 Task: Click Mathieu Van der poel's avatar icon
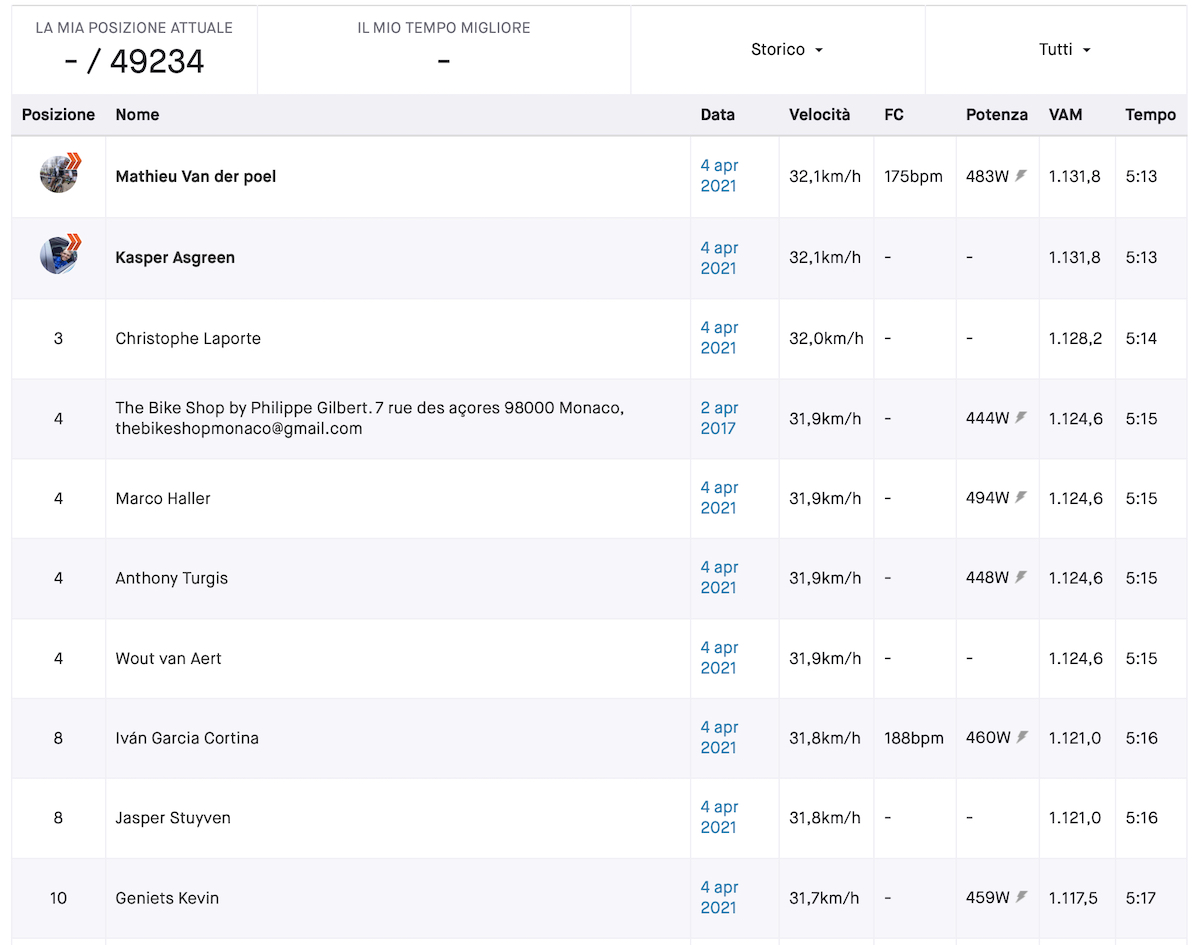pyautogui.click(x=59, y=175)
